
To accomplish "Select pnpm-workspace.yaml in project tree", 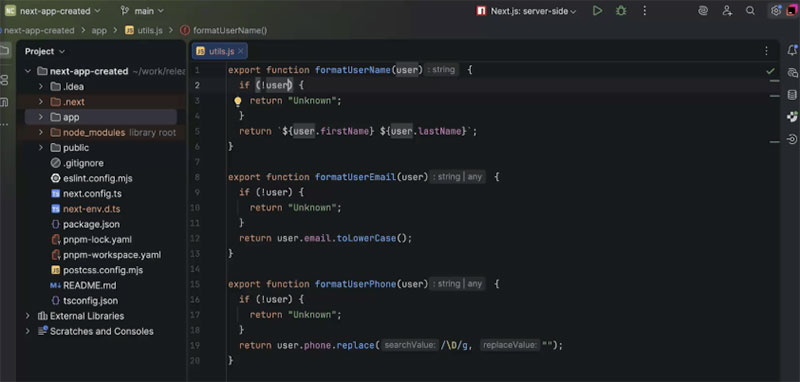I will 106,255.
